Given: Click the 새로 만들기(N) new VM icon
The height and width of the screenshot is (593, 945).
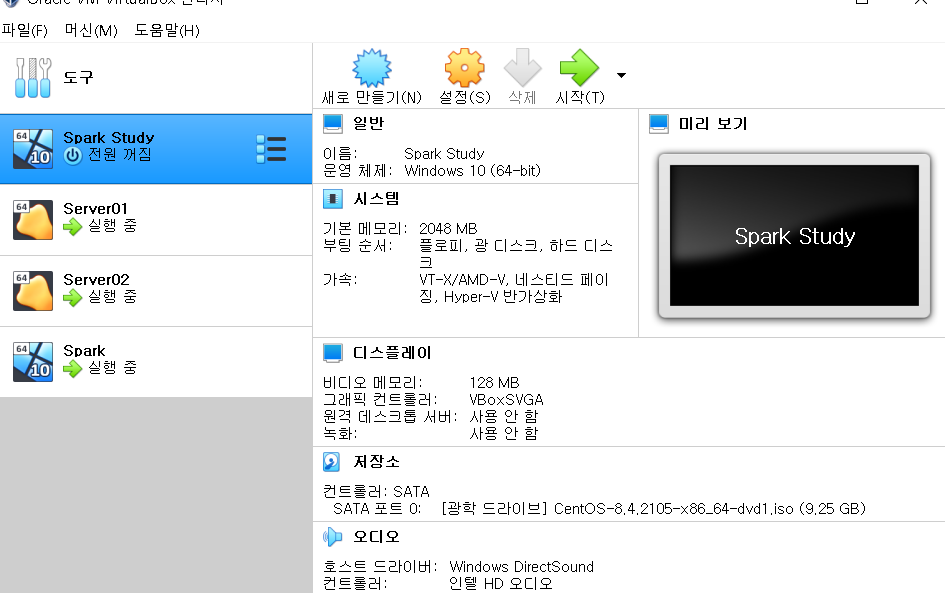Looking at the screenshot, I should pos(372,67).
